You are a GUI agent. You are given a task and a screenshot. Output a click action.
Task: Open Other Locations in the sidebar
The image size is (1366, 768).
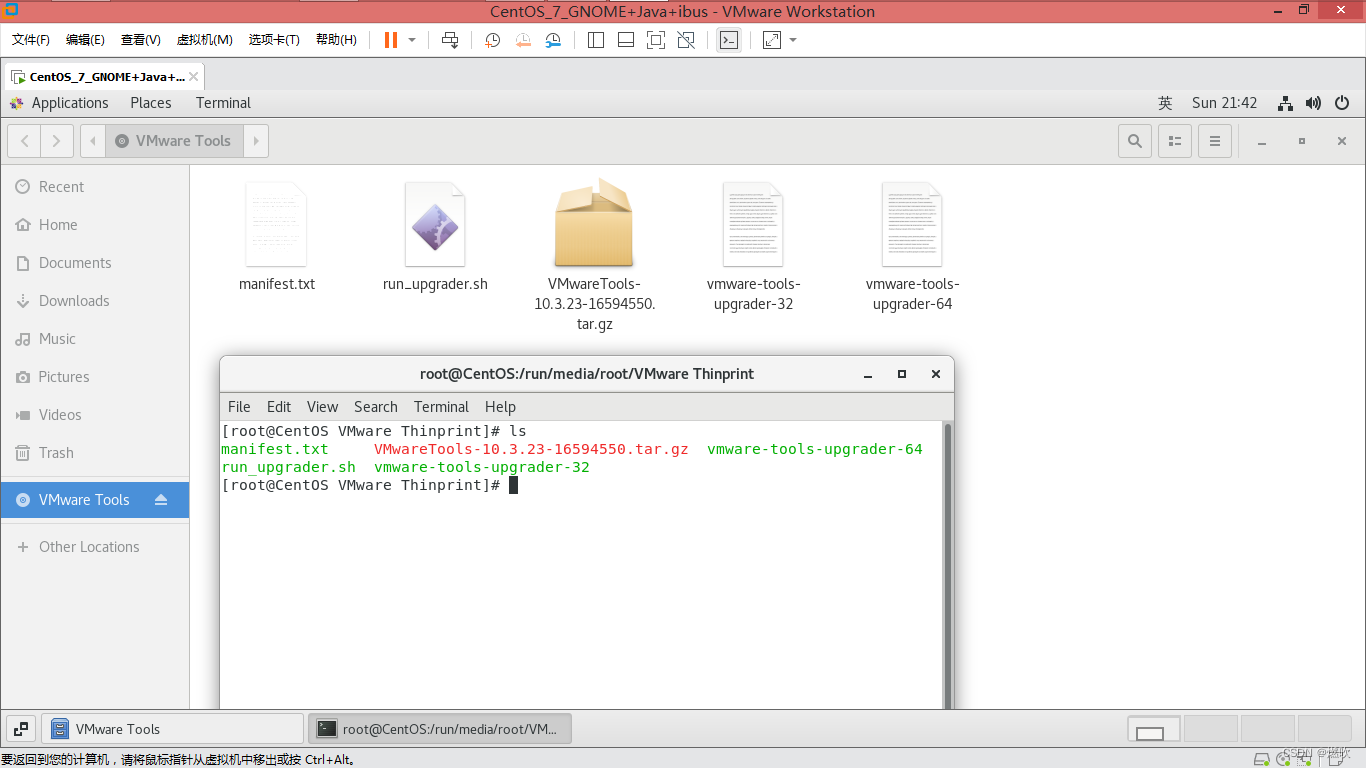[x=95, y=547]
